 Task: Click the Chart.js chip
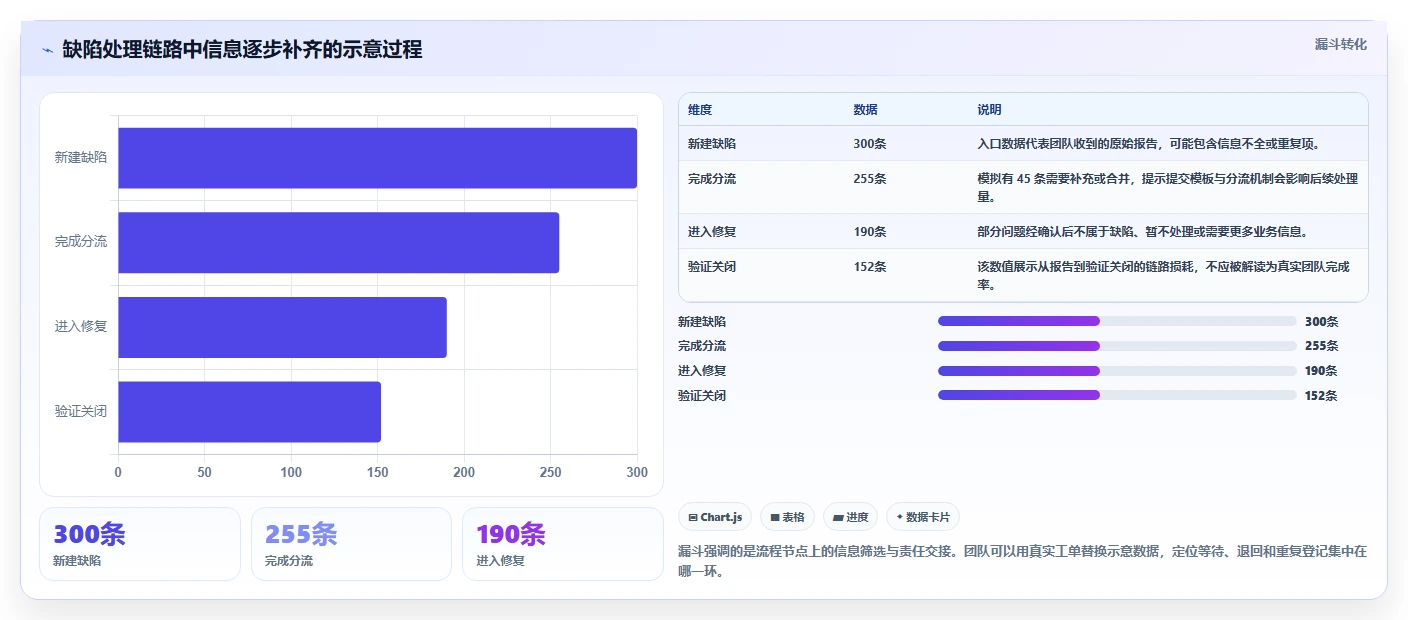pos(715,517)
